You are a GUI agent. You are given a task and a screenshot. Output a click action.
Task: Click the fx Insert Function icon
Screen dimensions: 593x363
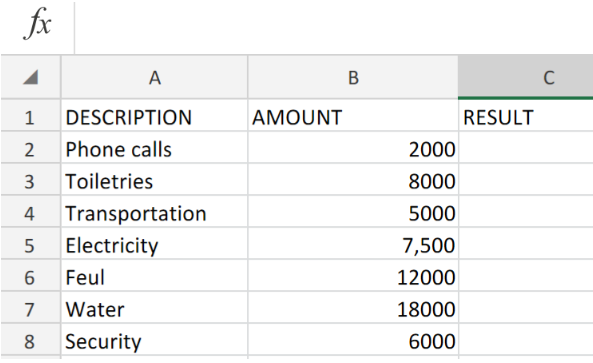click(x=37, y=24)
